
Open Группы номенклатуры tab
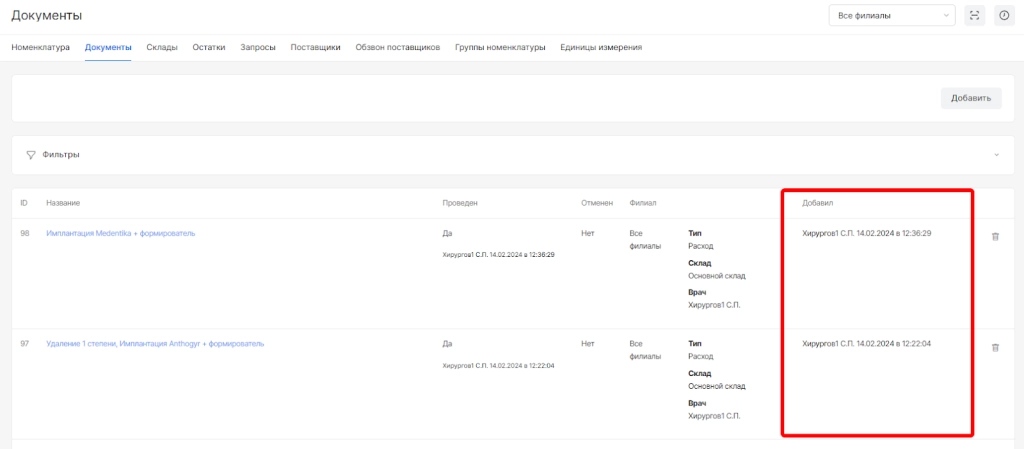[500, 47]
